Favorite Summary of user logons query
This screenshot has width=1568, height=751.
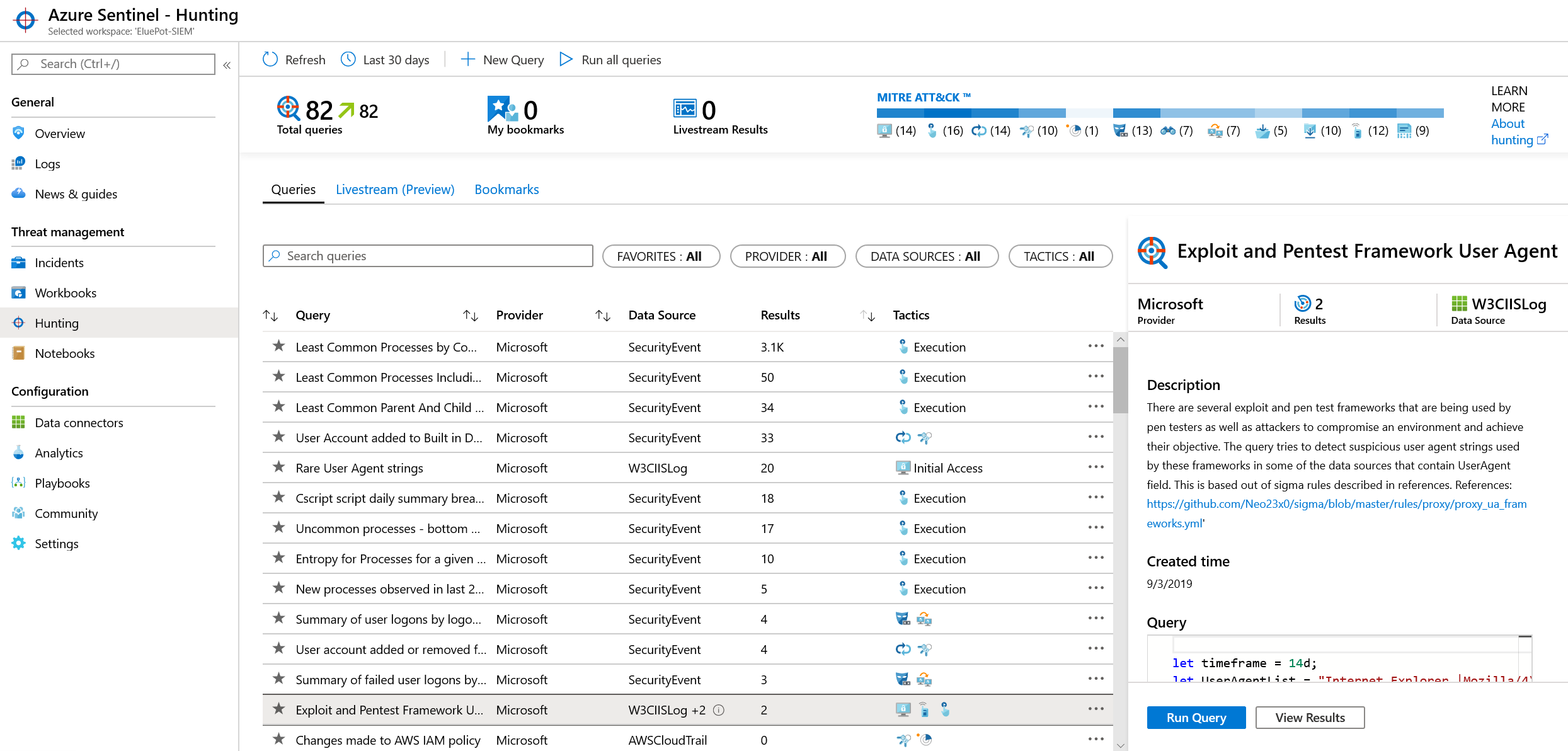click(x=278, y=618)
